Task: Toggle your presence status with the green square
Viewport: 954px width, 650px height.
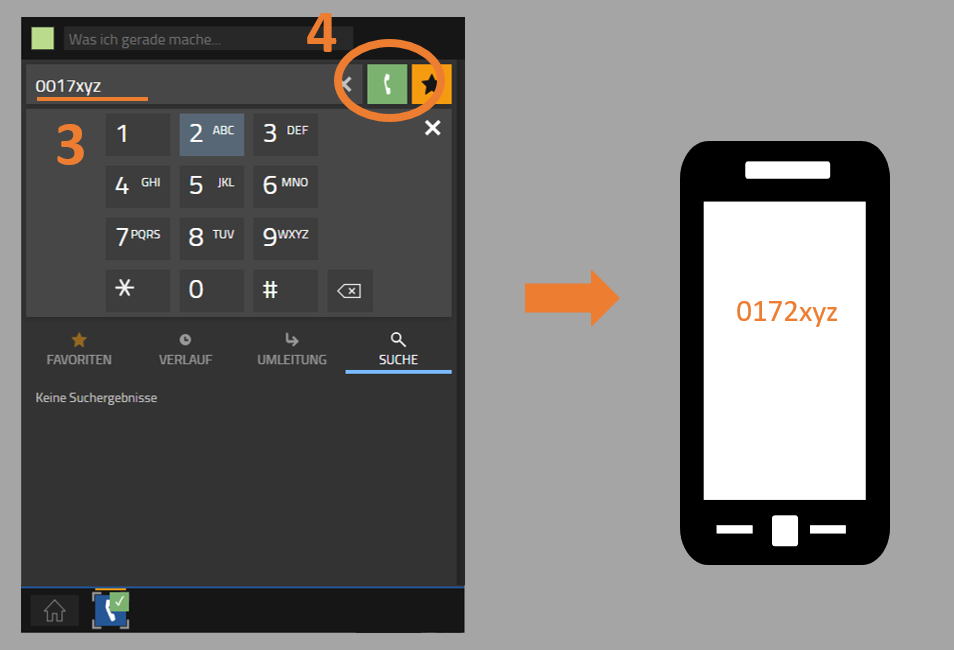Action: coord(42,38)
